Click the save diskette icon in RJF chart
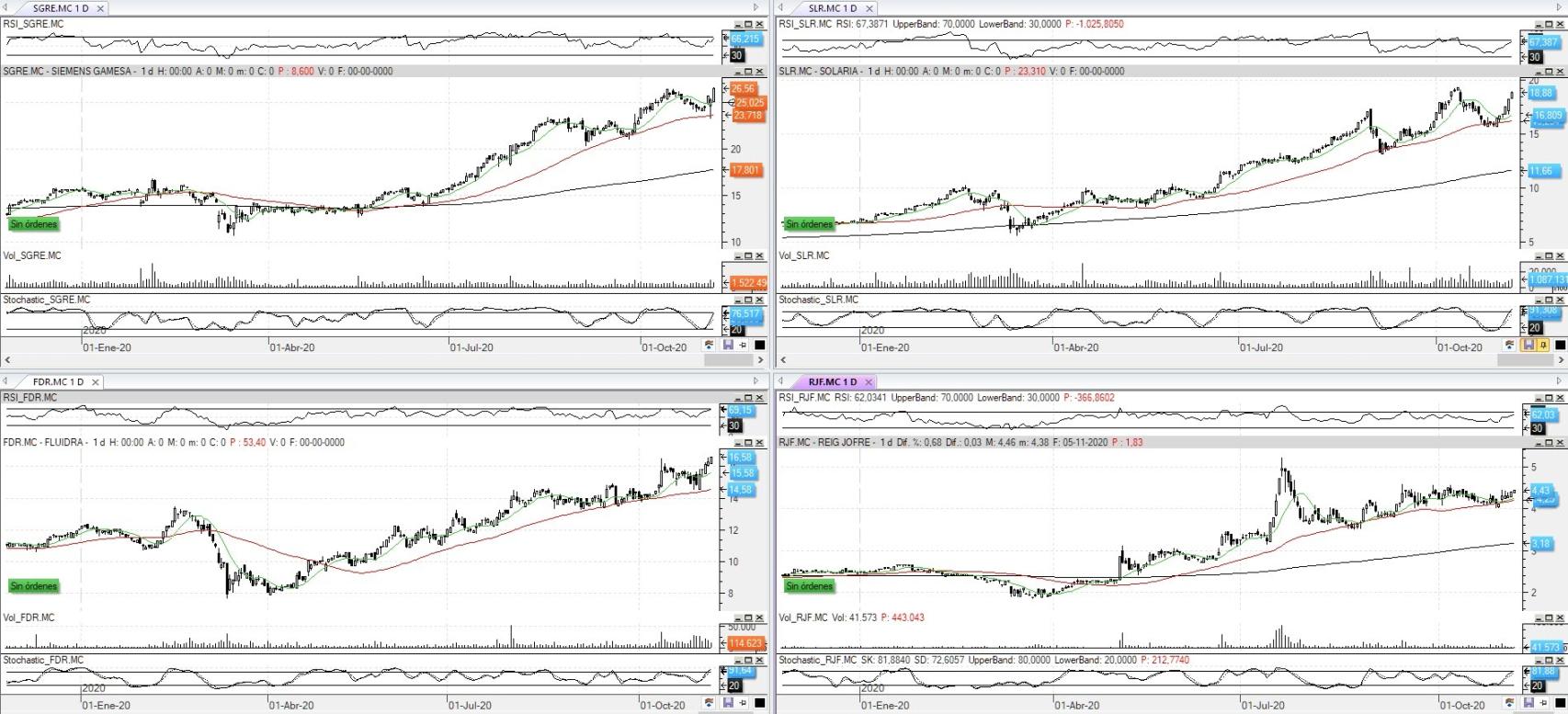Image resolution: width=1568 pixels, height=714 pixels. (1528, 704)
